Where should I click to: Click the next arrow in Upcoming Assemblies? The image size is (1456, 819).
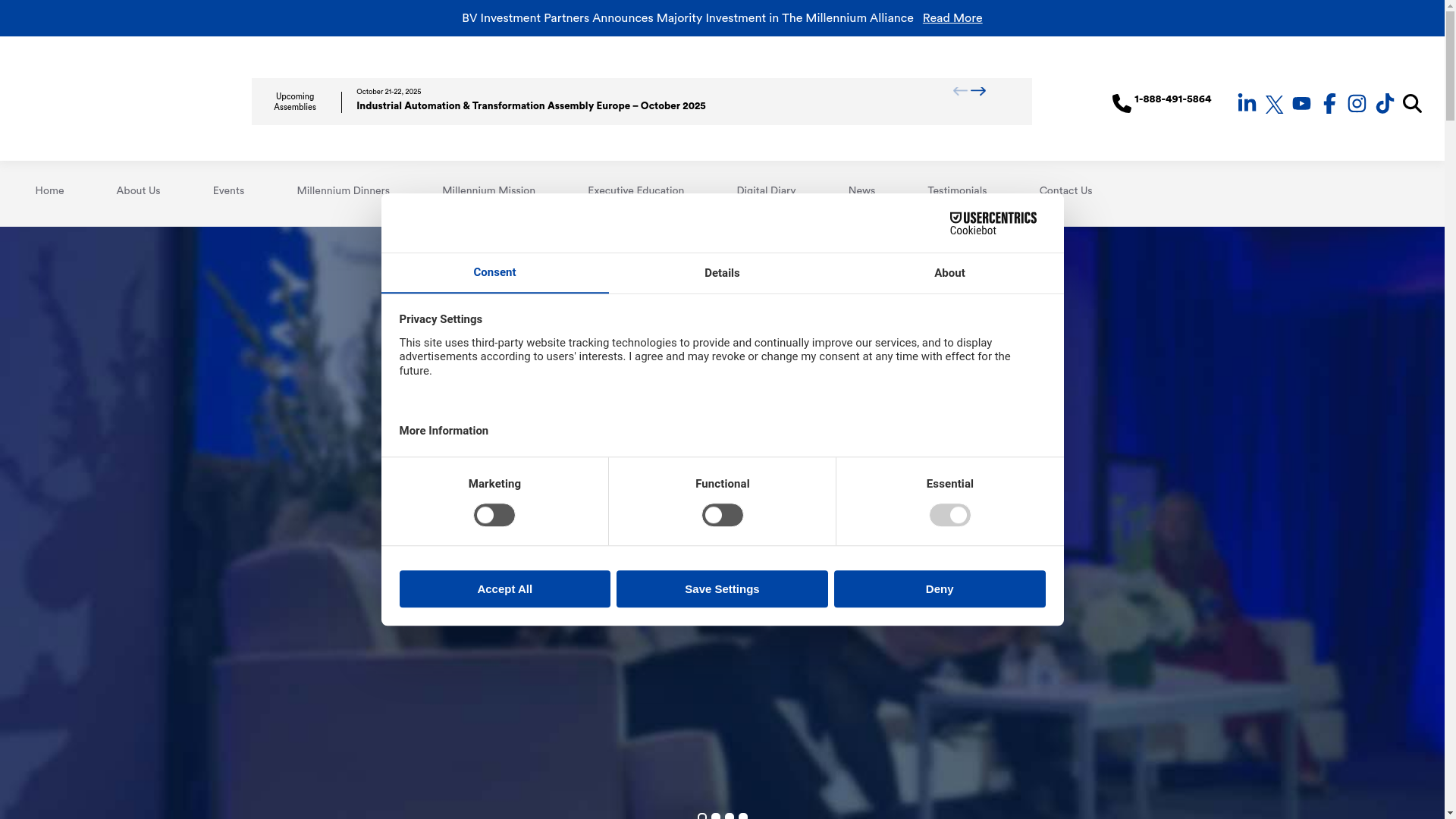979,91
